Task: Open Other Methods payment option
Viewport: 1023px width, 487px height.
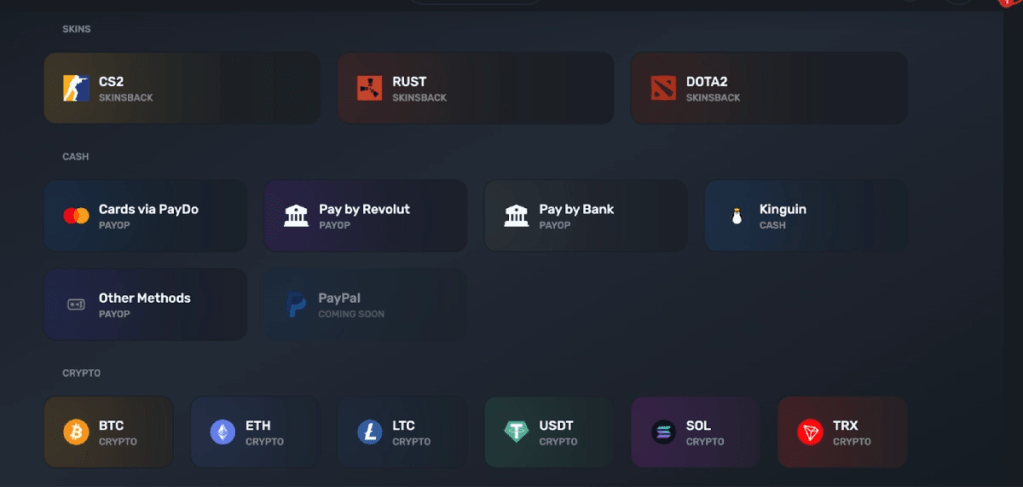Action: coord(145,304)
